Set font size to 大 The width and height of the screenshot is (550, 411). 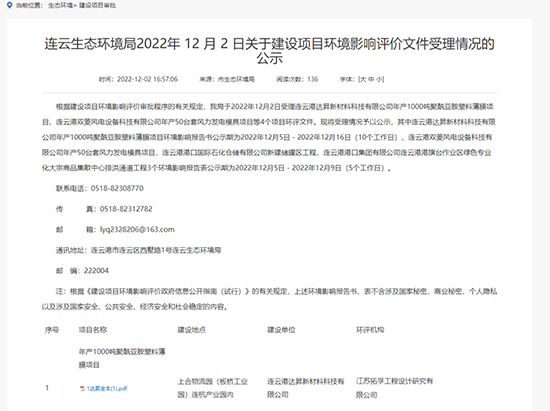(363, 79)
